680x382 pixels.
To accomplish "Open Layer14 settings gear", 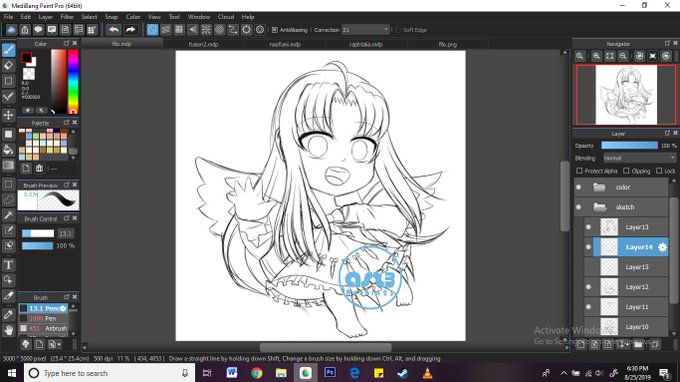I will click(662, 247).
